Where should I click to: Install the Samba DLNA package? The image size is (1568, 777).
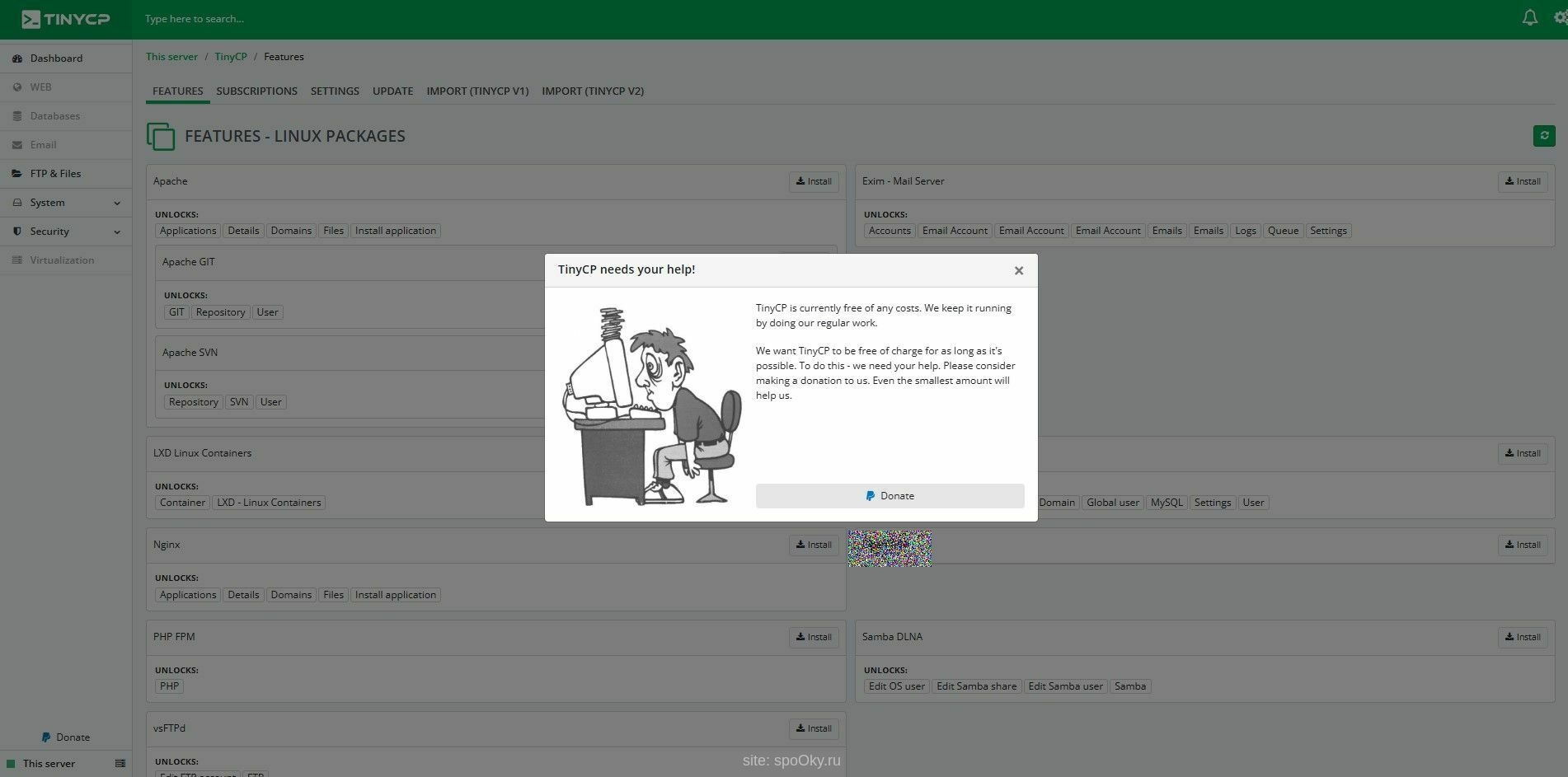click(1523, 637)
